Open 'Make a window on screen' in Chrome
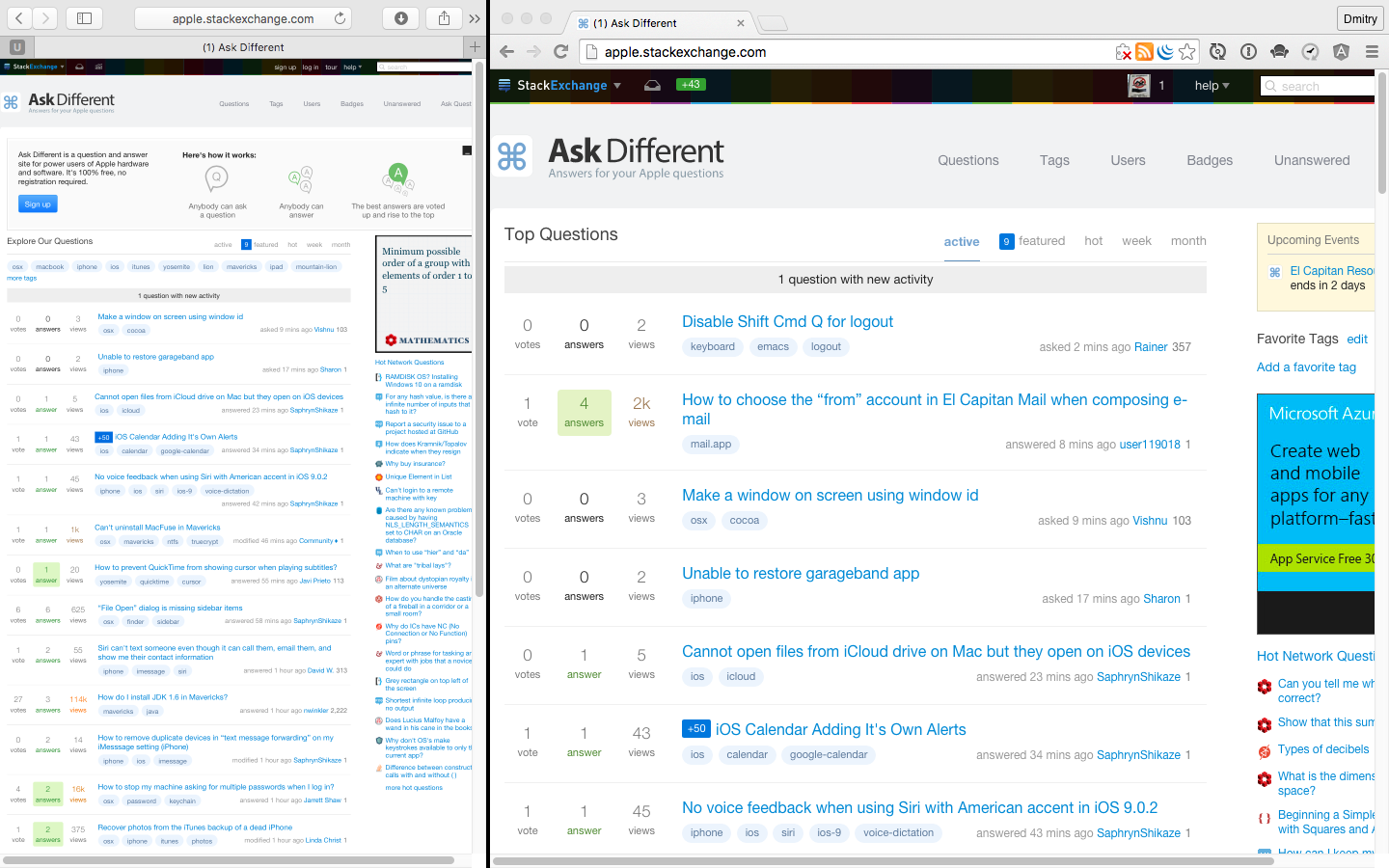 [x=831, y=496]
